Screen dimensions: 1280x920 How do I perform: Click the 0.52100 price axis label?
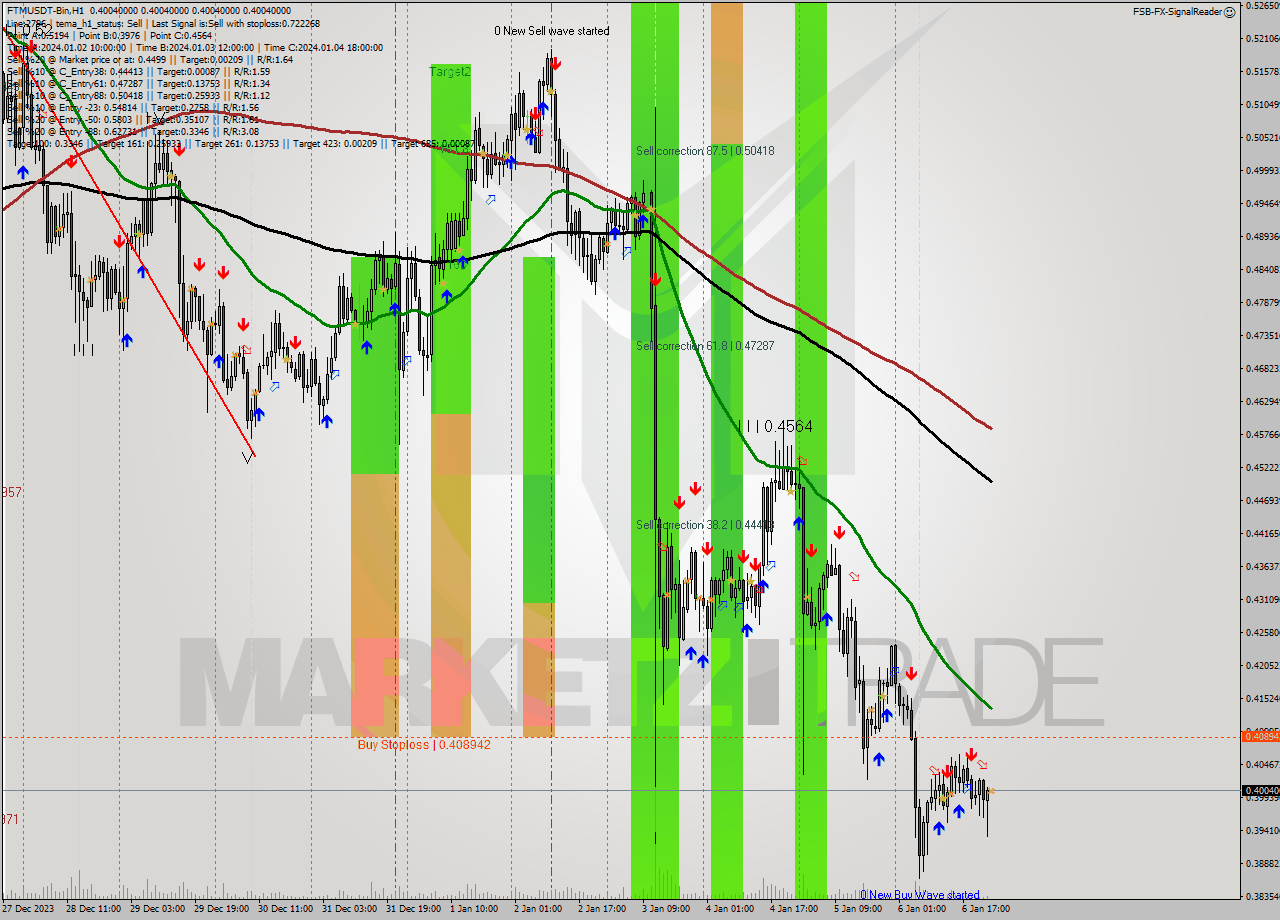click(x=1263, y=39)
